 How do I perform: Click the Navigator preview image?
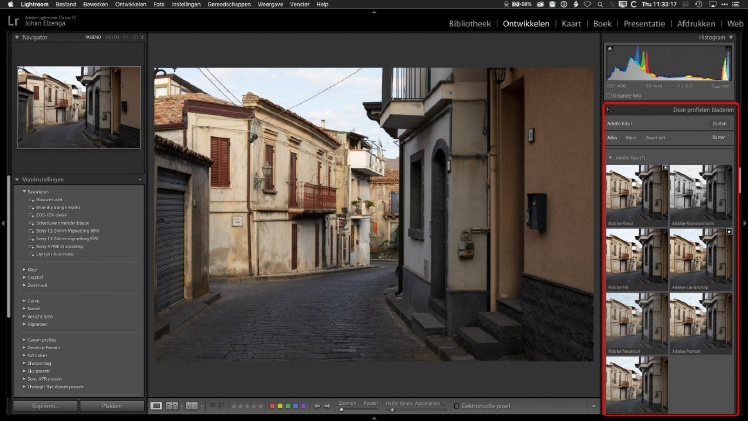coord(79,107)
